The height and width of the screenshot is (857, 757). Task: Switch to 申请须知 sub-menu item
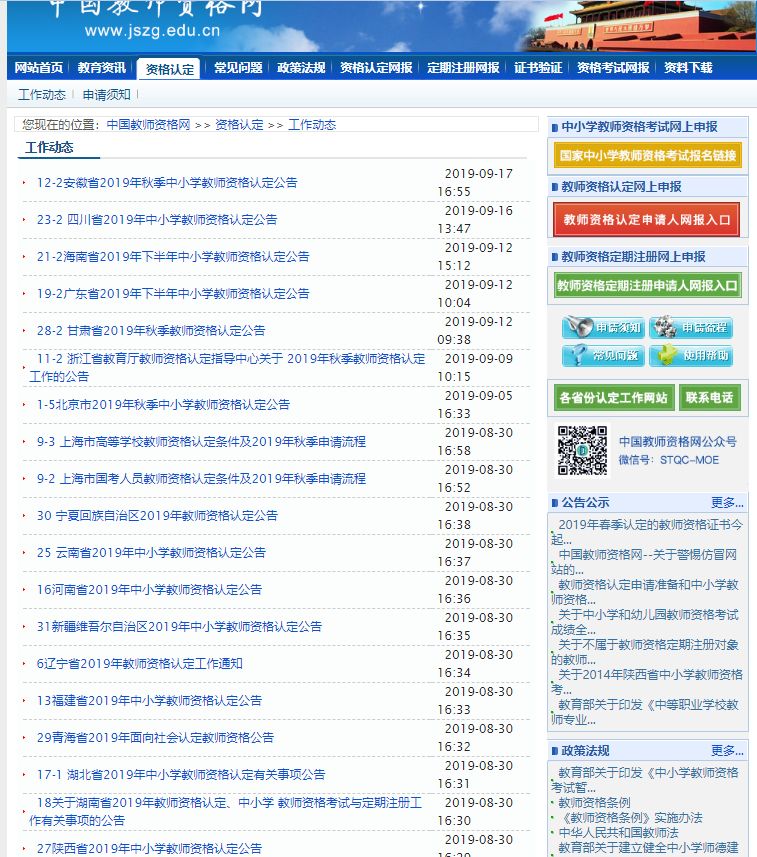point(107,95)
